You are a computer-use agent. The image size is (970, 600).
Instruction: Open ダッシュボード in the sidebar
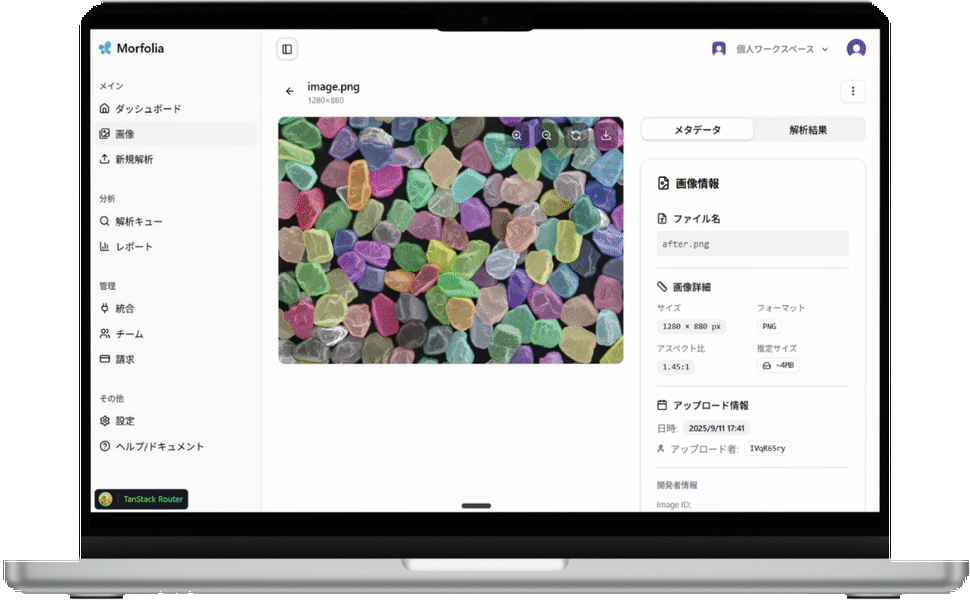pos(147,108)
